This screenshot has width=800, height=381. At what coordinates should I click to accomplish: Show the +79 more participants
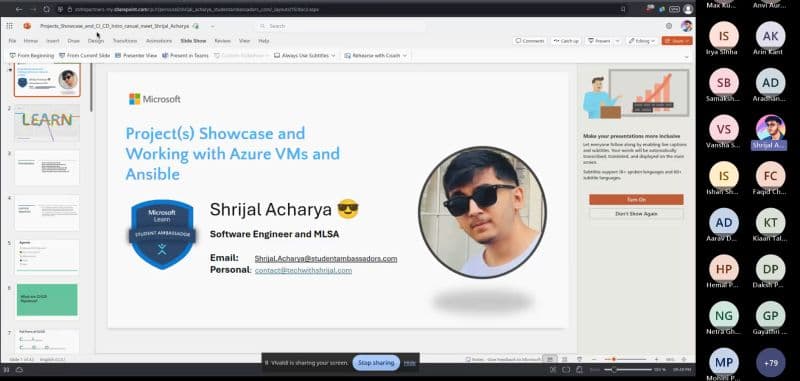(770, 363)
